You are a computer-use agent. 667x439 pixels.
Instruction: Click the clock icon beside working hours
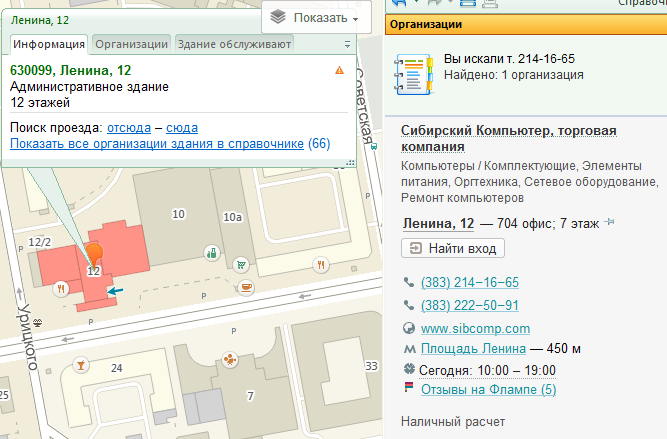pos(409,368)
